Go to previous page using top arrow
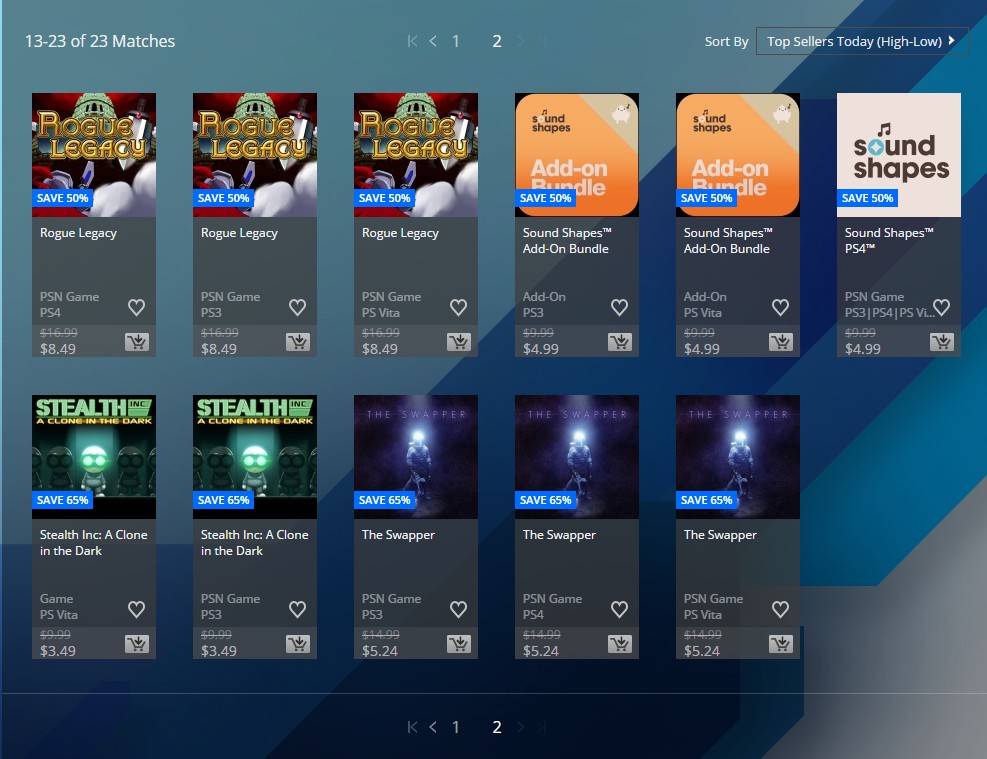 point(433,41)
